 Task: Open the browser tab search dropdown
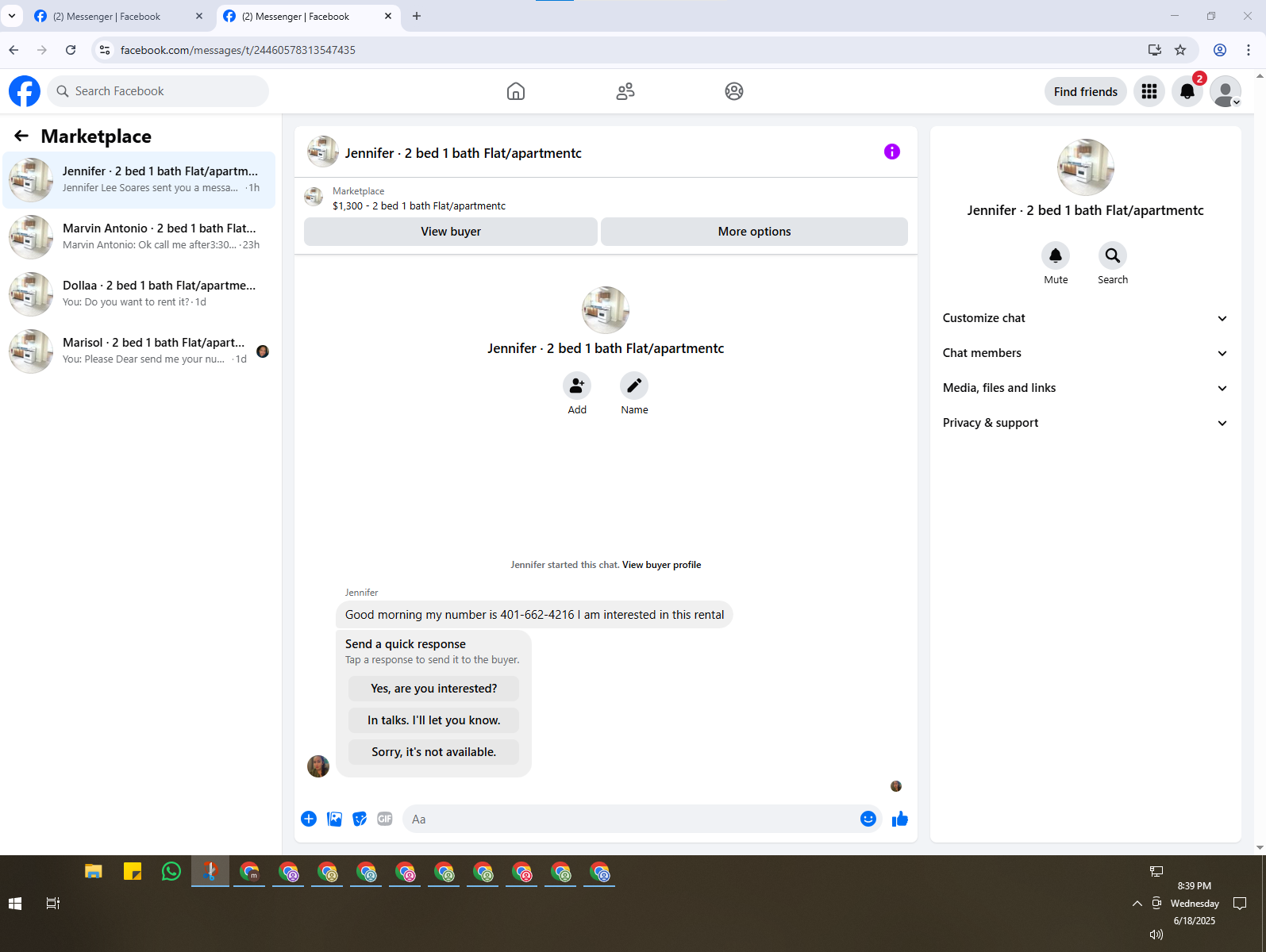(12, 16)
